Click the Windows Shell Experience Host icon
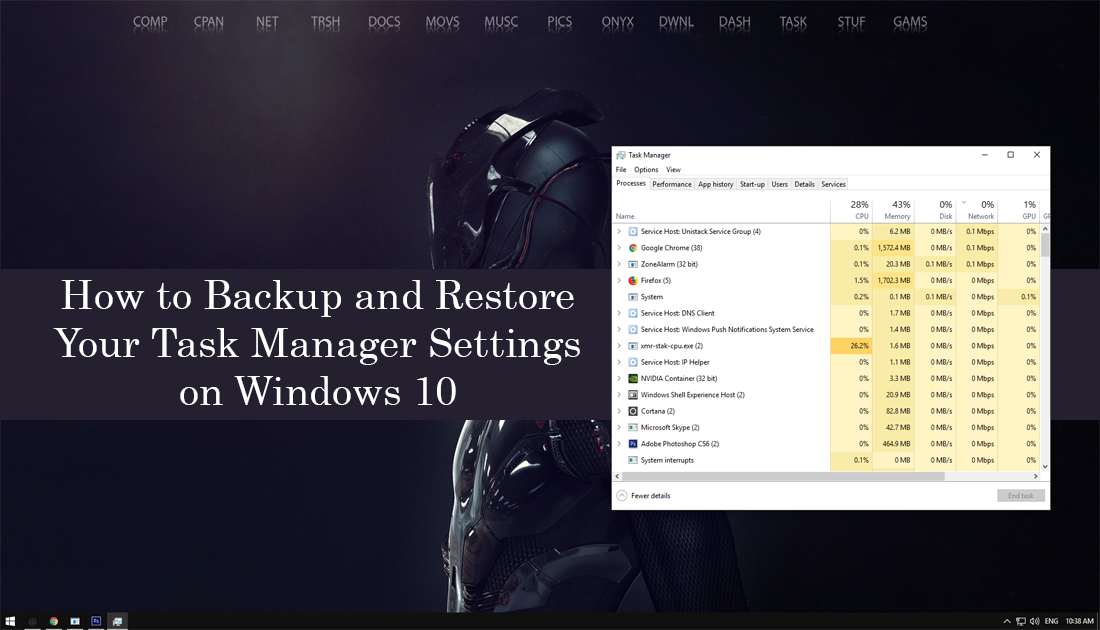The height and width of the screenshot is (630, 1100). [x=633, y=395]
